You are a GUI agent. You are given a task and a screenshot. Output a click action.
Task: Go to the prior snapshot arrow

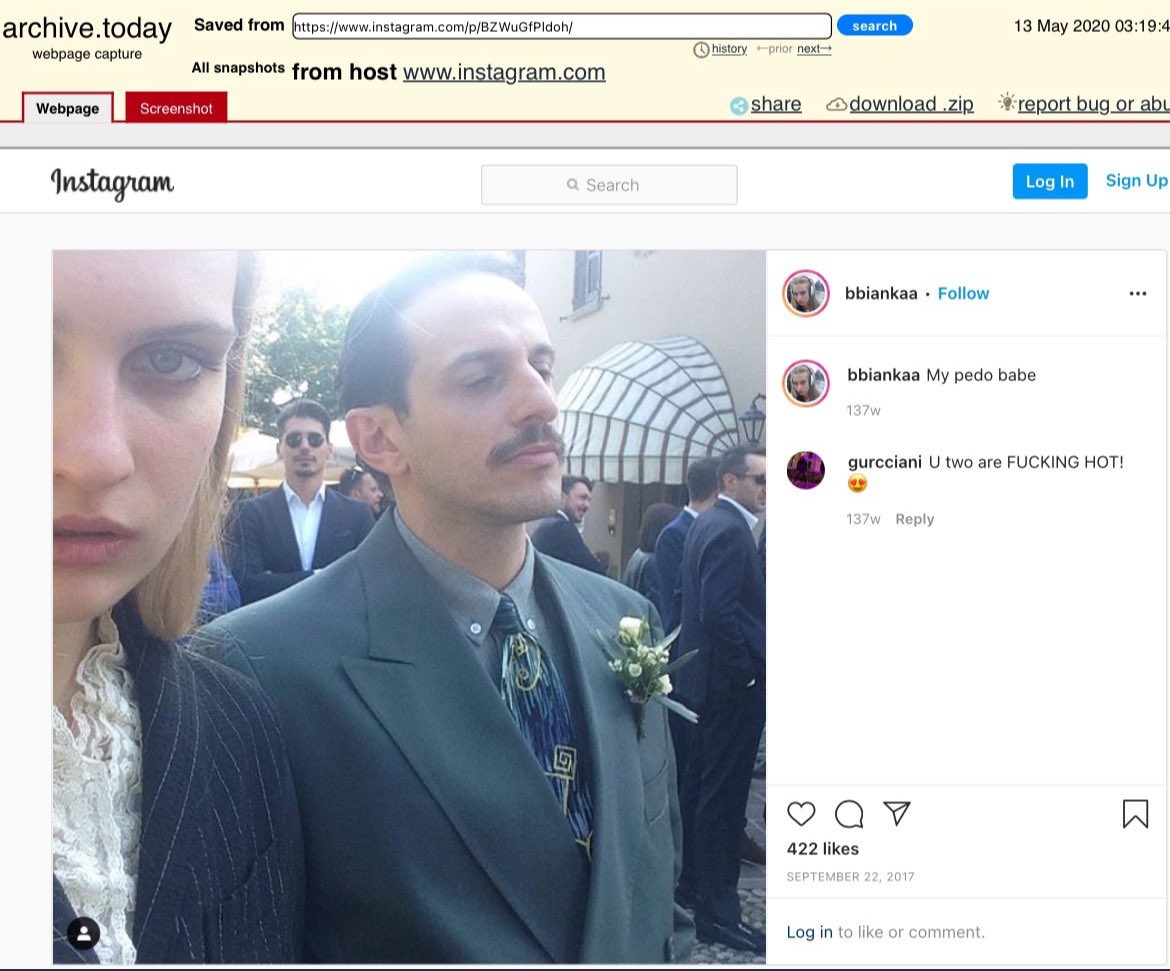pyautogui.click(x=776, y=48)
